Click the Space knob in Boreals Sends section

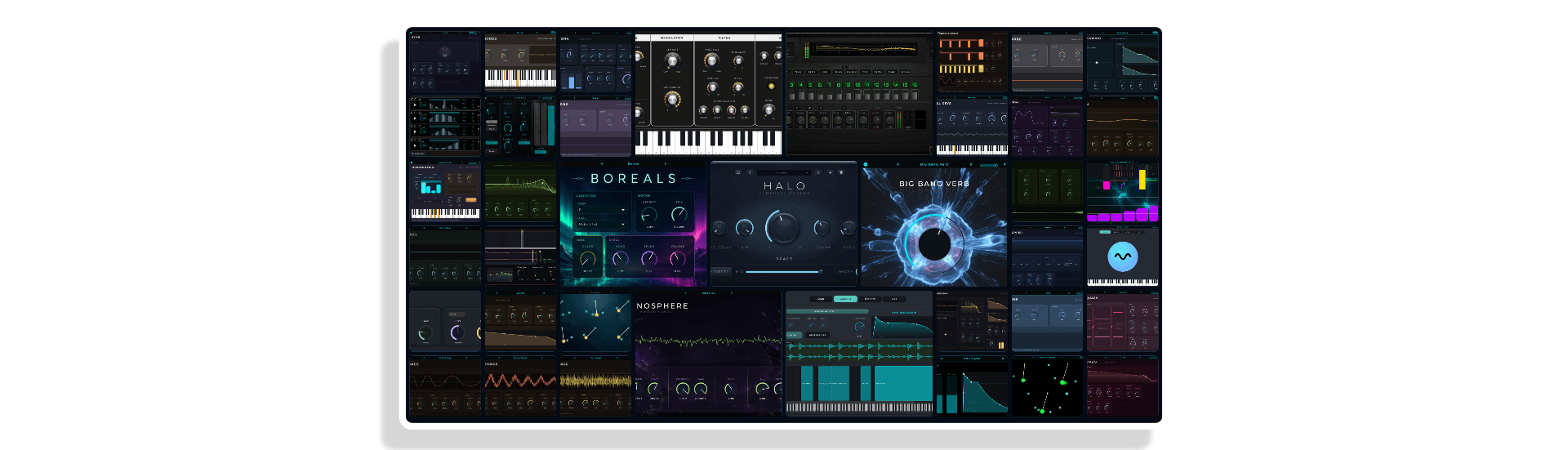tap(649, 258)
